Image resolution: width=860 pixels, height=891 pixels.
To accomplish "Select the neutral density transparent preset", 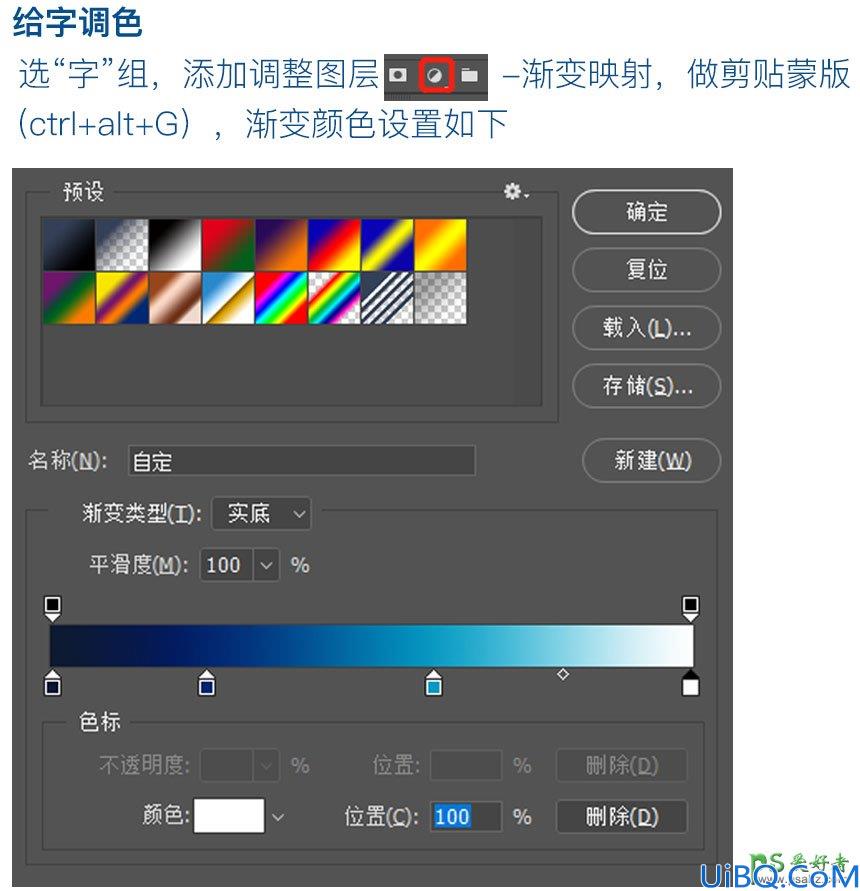I will (x=441, y=298).
